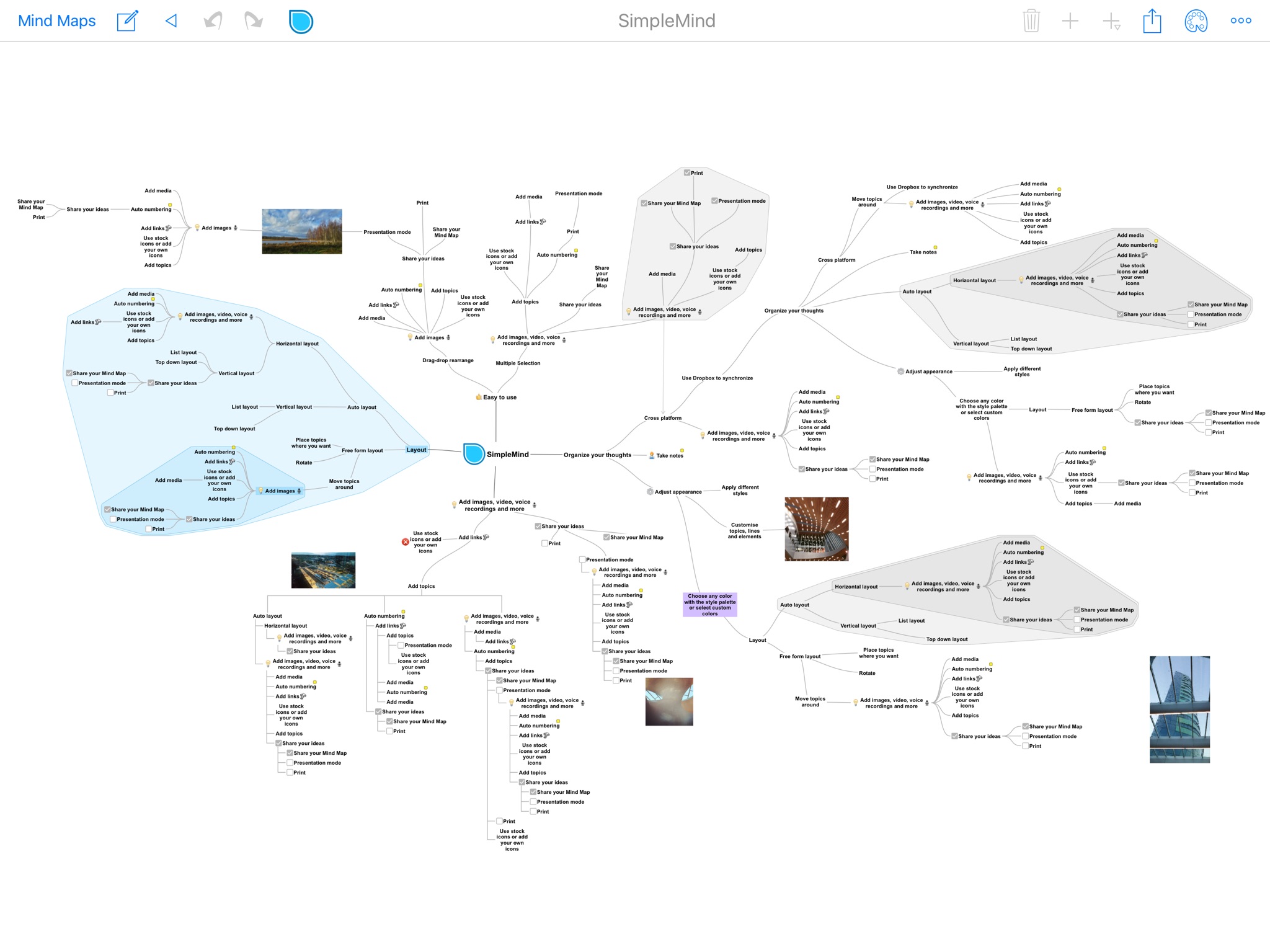Go back to Mind Maps list

[56, 20]
